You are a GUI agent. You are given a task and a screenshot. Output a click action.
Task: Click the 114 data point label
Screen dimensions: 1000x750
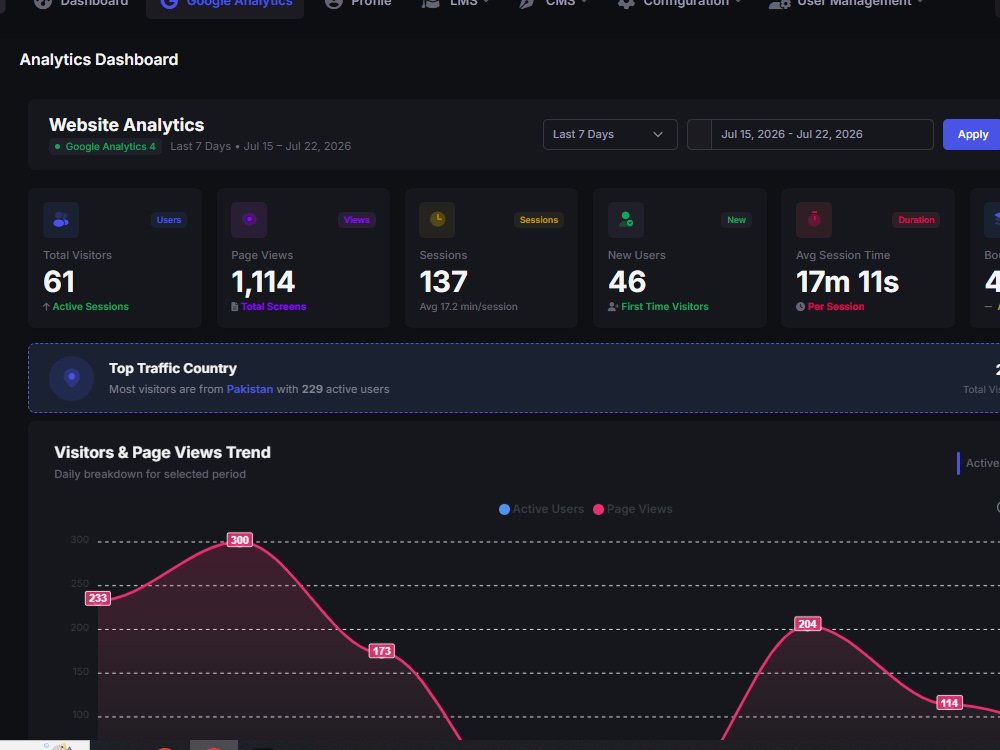[x=949, y=703]
